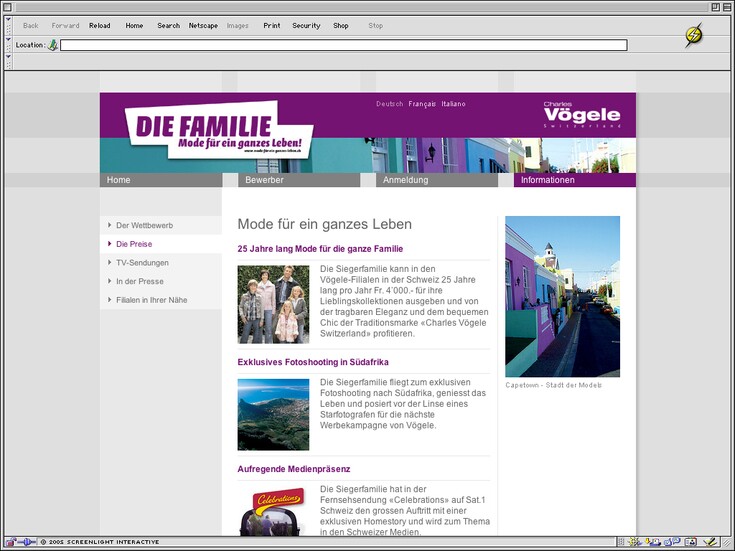The width and height of the screenshot is (735, 551).
Task: Select Die Preise in the sidebar
Action: tap(161, 244)
